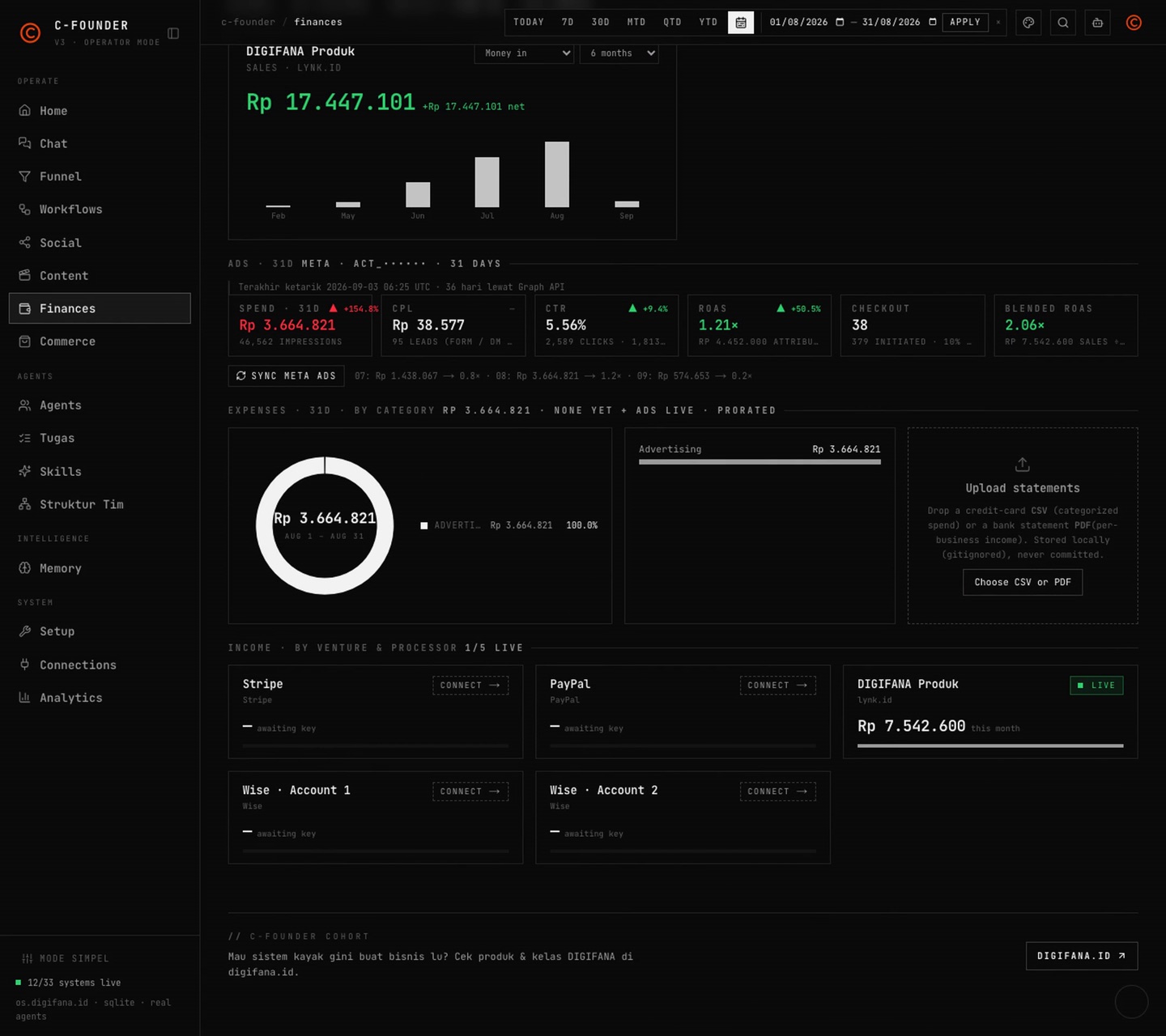
Task: Select the QTD range preset
Action: [x=673, y=23]
